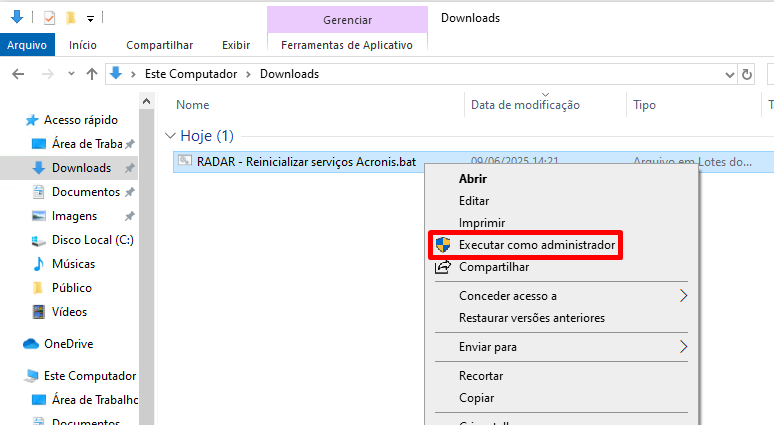Select Editar from the context menu
This screenshot has height=425, width=774.
[474, 201]
